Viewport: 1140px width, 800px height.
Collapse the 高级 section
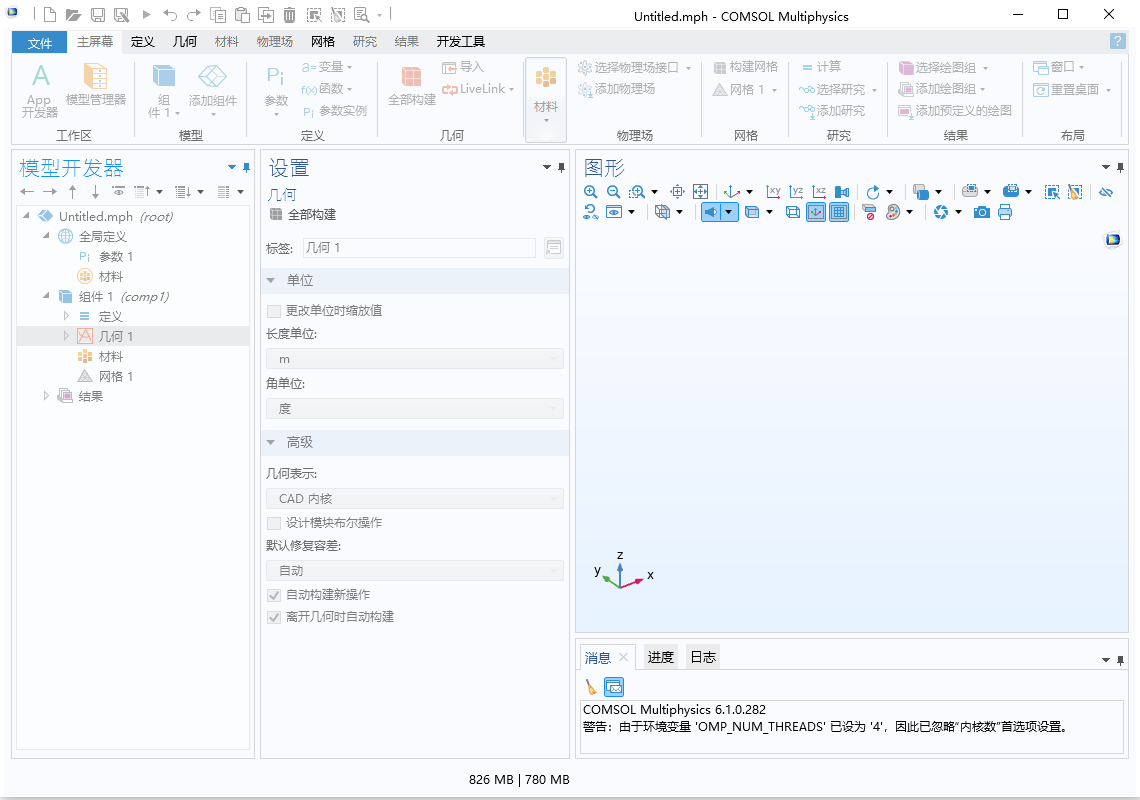[x=271, y=442]
